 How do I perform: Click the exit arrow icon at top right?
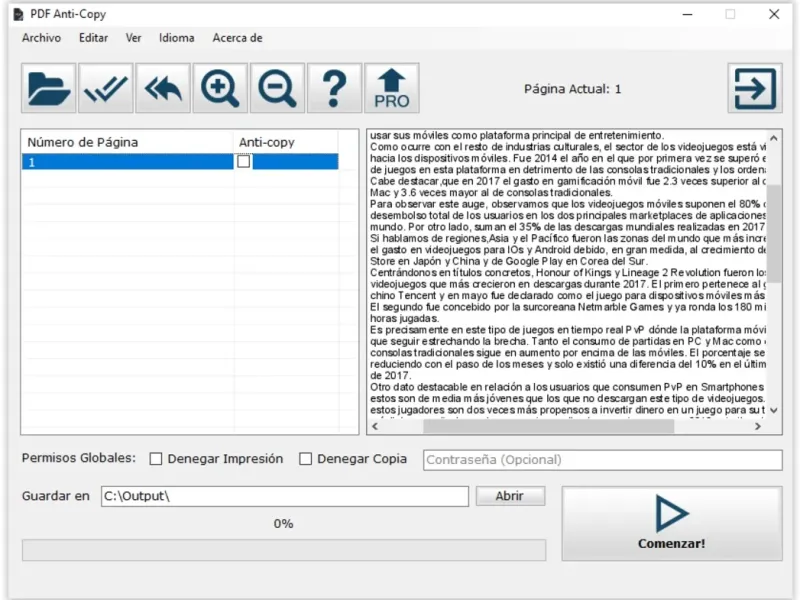tap(755, 88)
